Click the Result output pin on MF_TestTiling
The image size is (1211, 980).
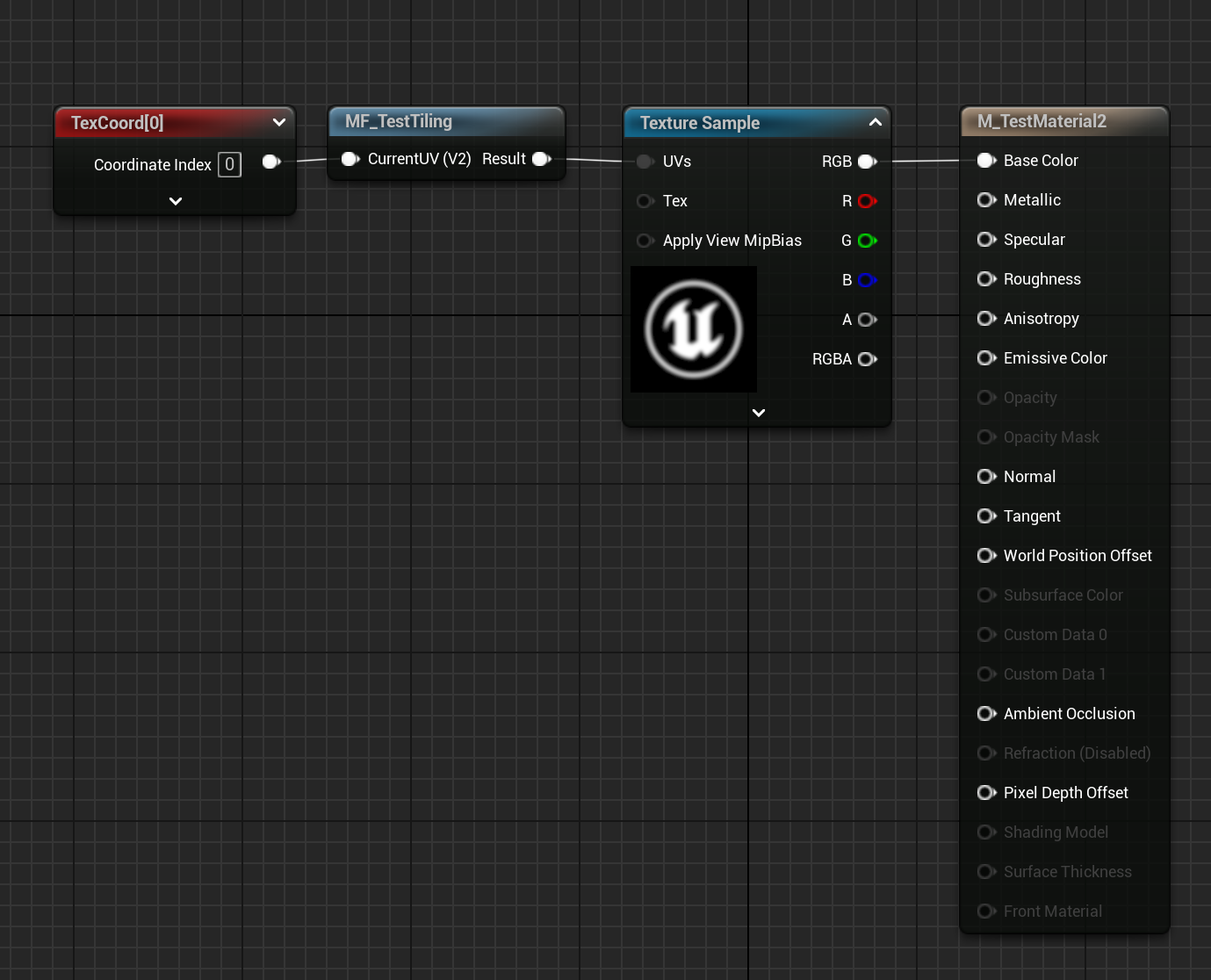pyautogui.click(x=541, y=159)
